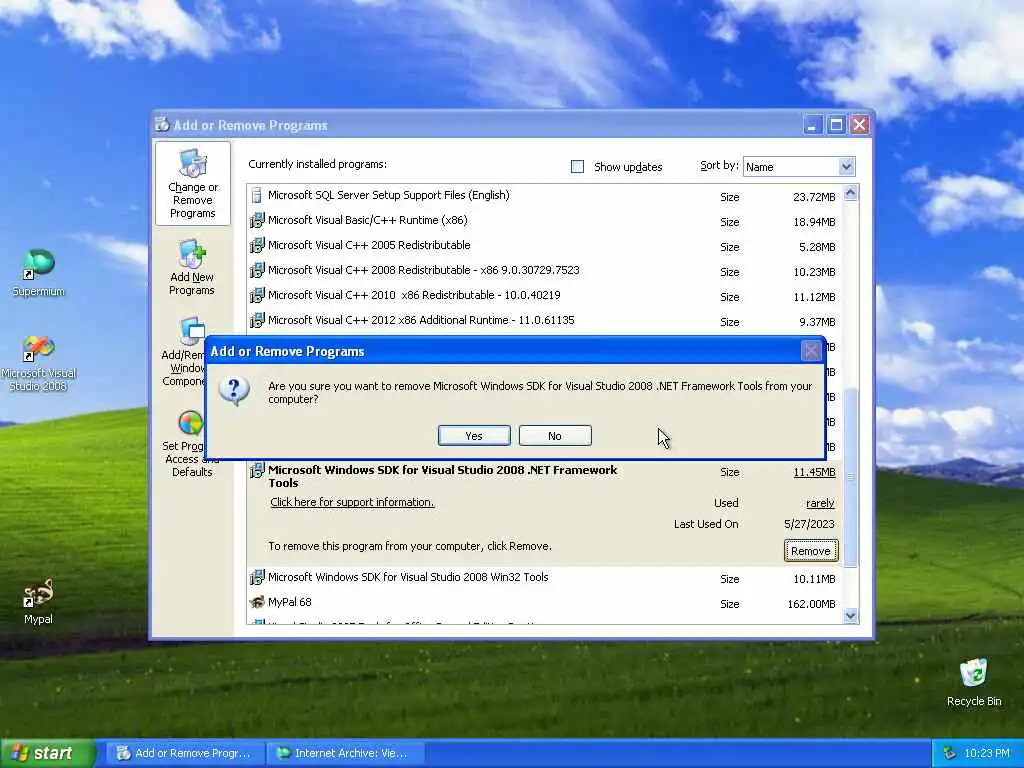Select Visual C++ 2012 x86 Additional Runtime icon
The image size is (1024, 768).
click(x=257, y=320)
